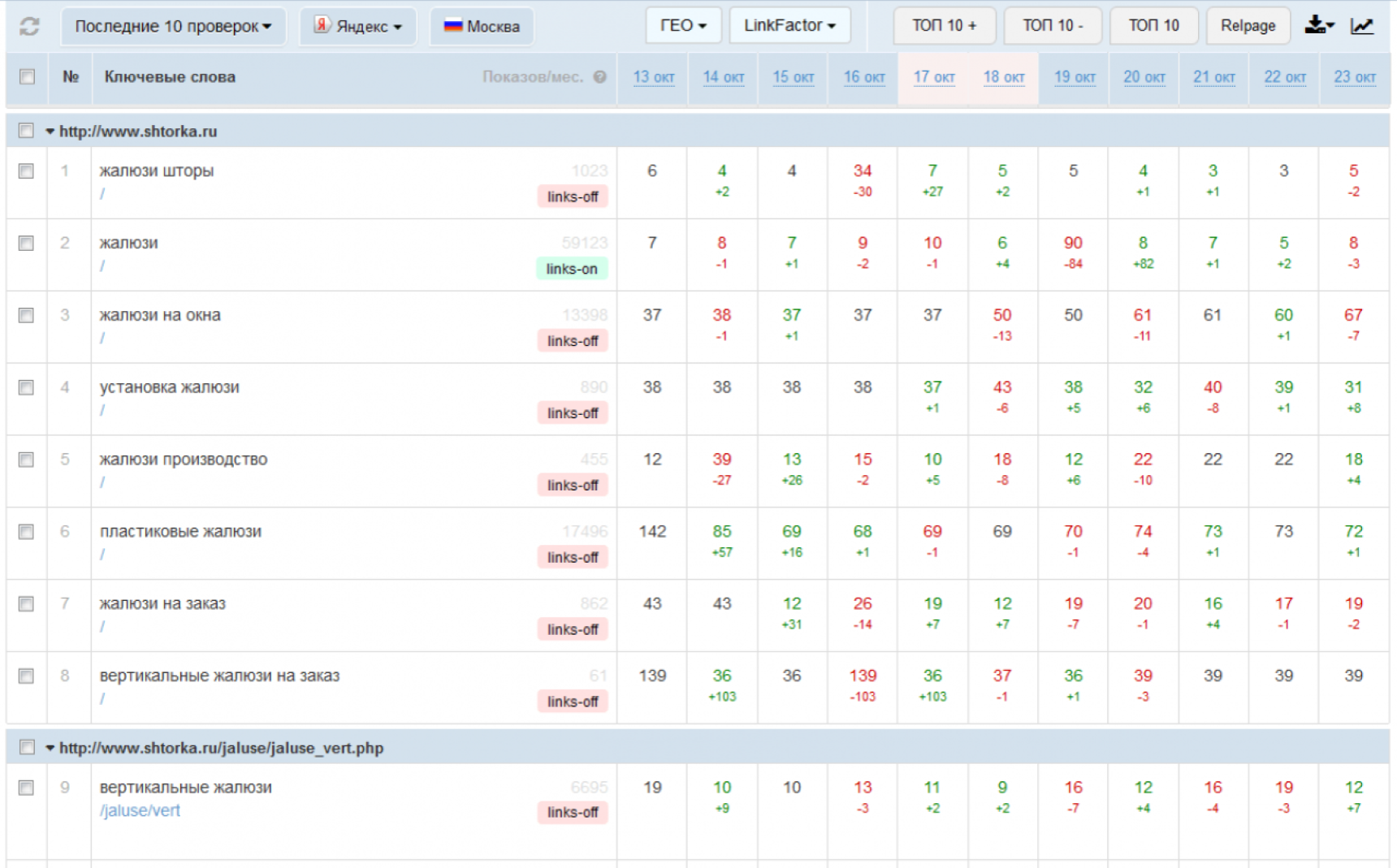The height and width of the screenshot is (868, 1397).
Task: Open the LinkFactor dropdown
Action: coord(789,25)
